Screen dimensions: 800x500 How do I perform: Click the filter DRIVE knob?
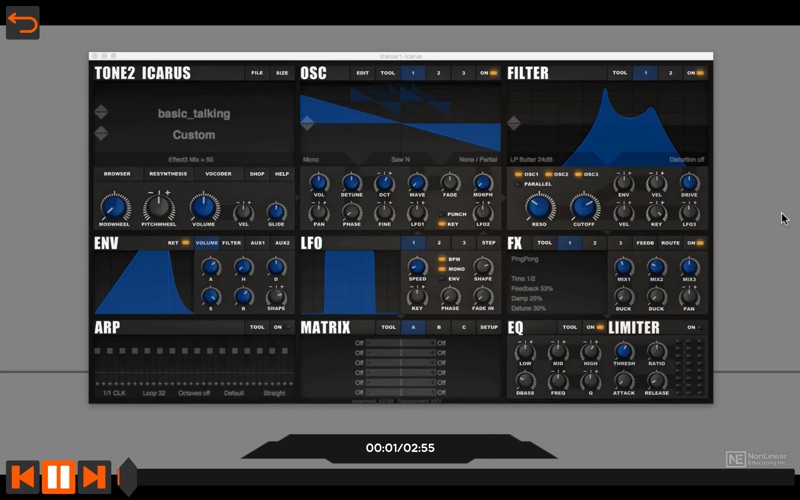689,182
